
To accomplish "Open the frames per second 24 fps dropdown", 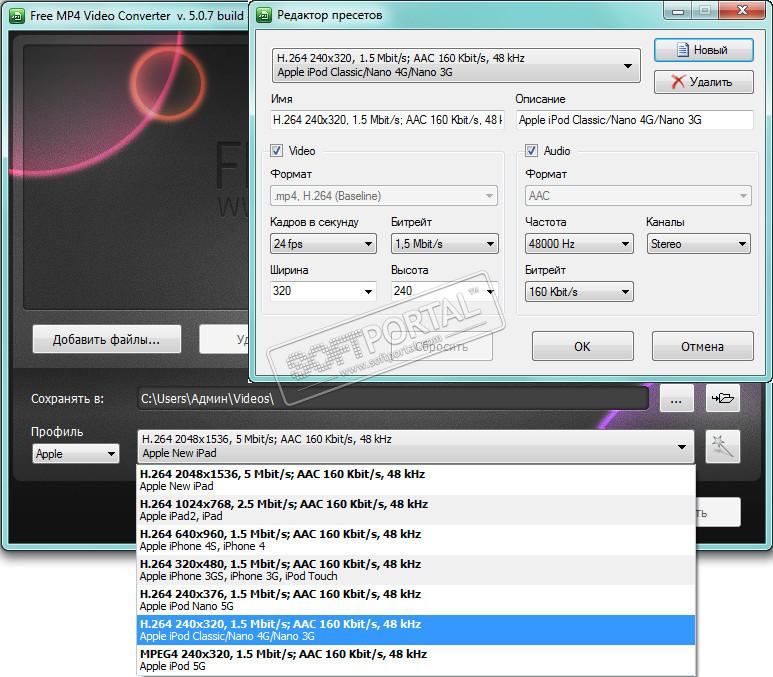I will [x=323, y=244].
